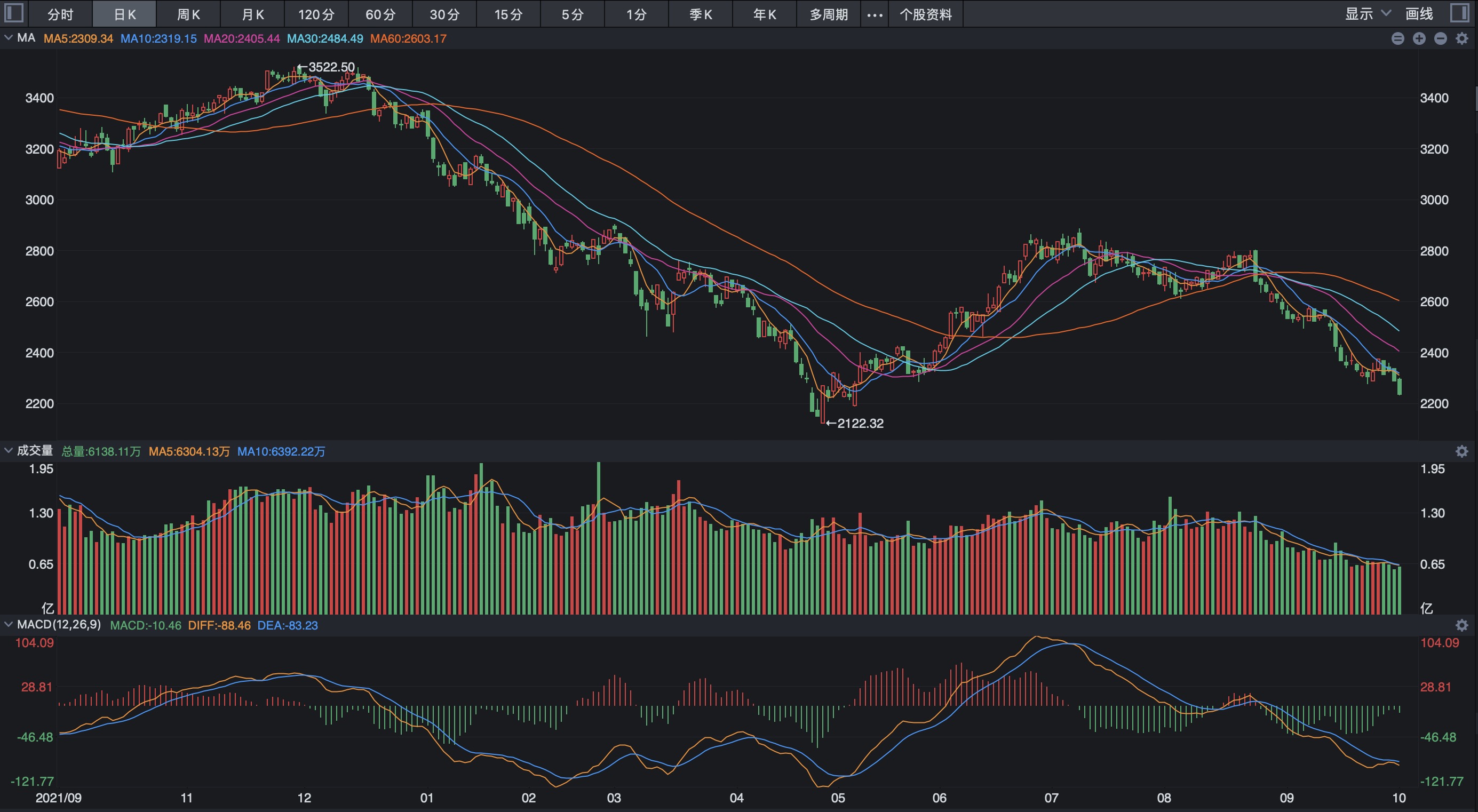
Task: Open 成交量 volume panel settings gear
Action: [1462, 451]
